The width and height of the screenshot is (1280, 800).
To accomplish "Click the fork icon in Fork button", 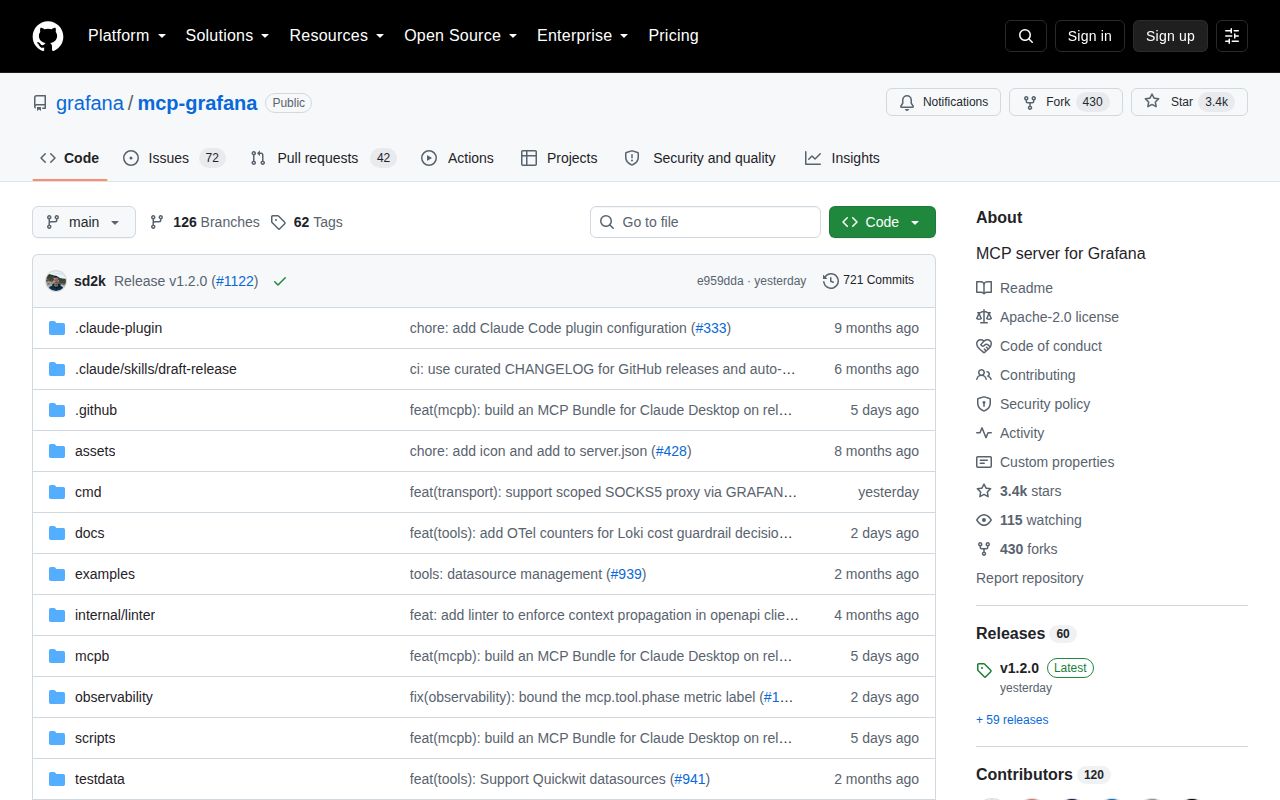I will tap(1030, 102).
